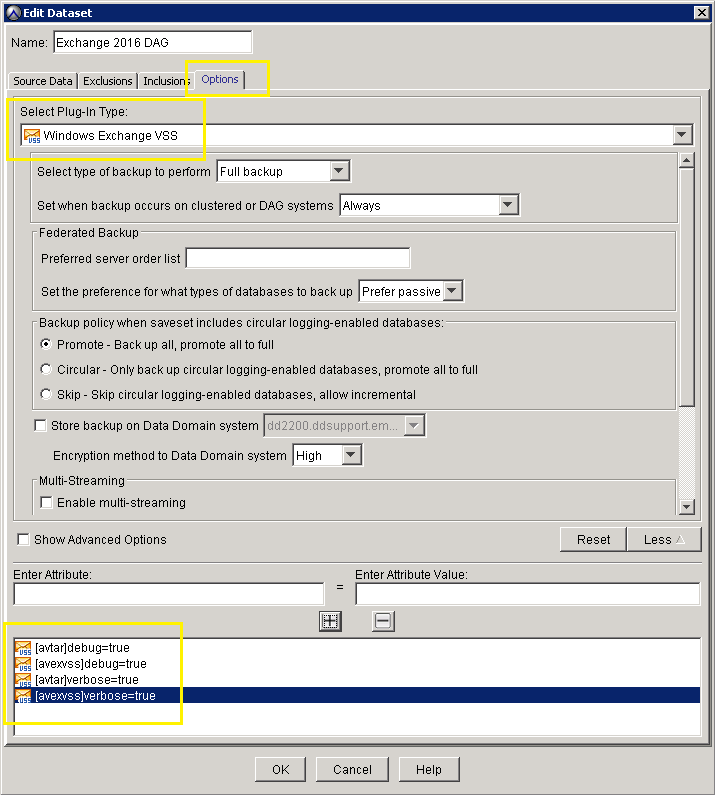This screenshot has height=795, width=715.
Task: Click the VSS icon beside [avexvss]verbose=true
Action: [23, 696]
